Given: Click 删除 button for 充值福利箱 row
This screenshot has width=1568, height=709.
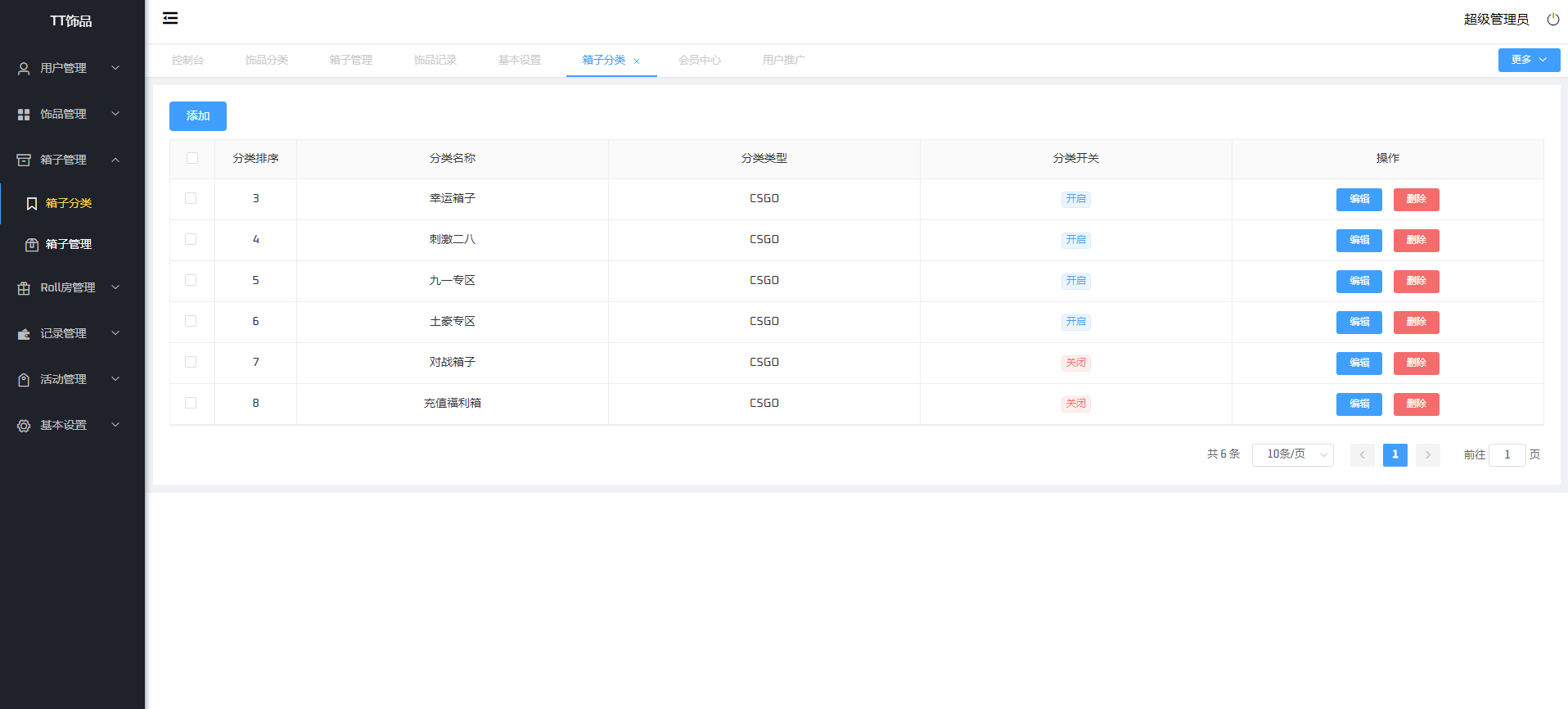Looking at the screenshot, I should pos(1416,404).
